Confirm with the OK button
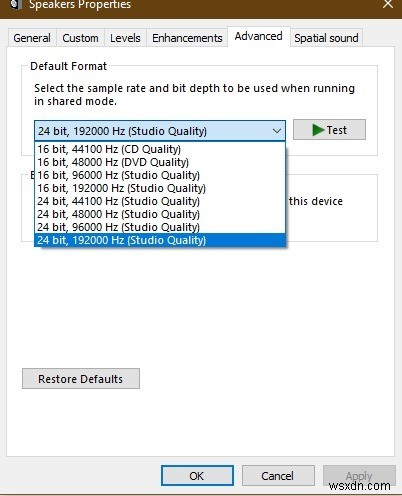Image resolution: width=402 pixels, height=496 pixels. coord(197,476)
